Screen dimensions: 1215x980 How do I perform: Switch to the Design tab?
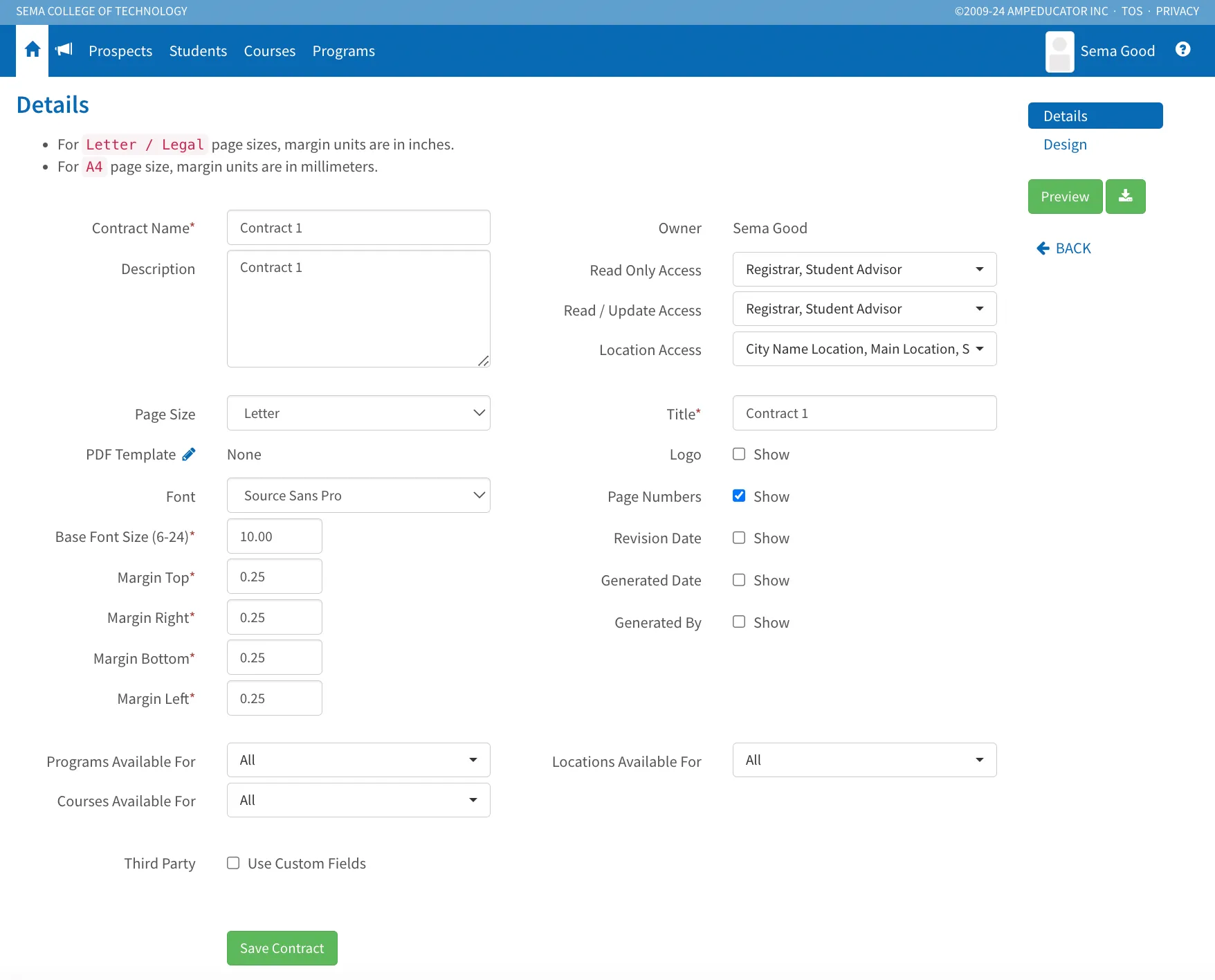click(1065, 145)
